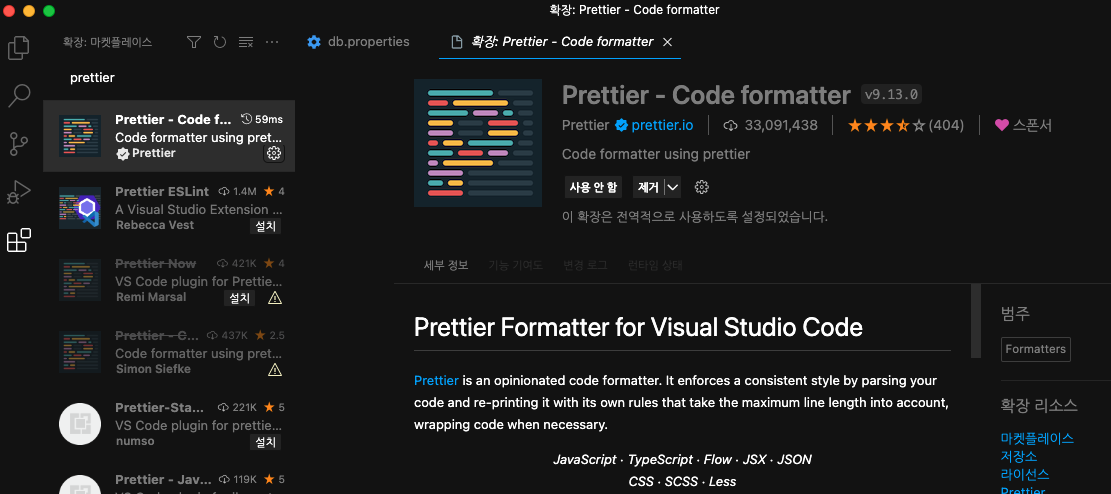Click the gear icon beside the 제거 button
The width and height of the screenshot is (1111, 494).
701,187
